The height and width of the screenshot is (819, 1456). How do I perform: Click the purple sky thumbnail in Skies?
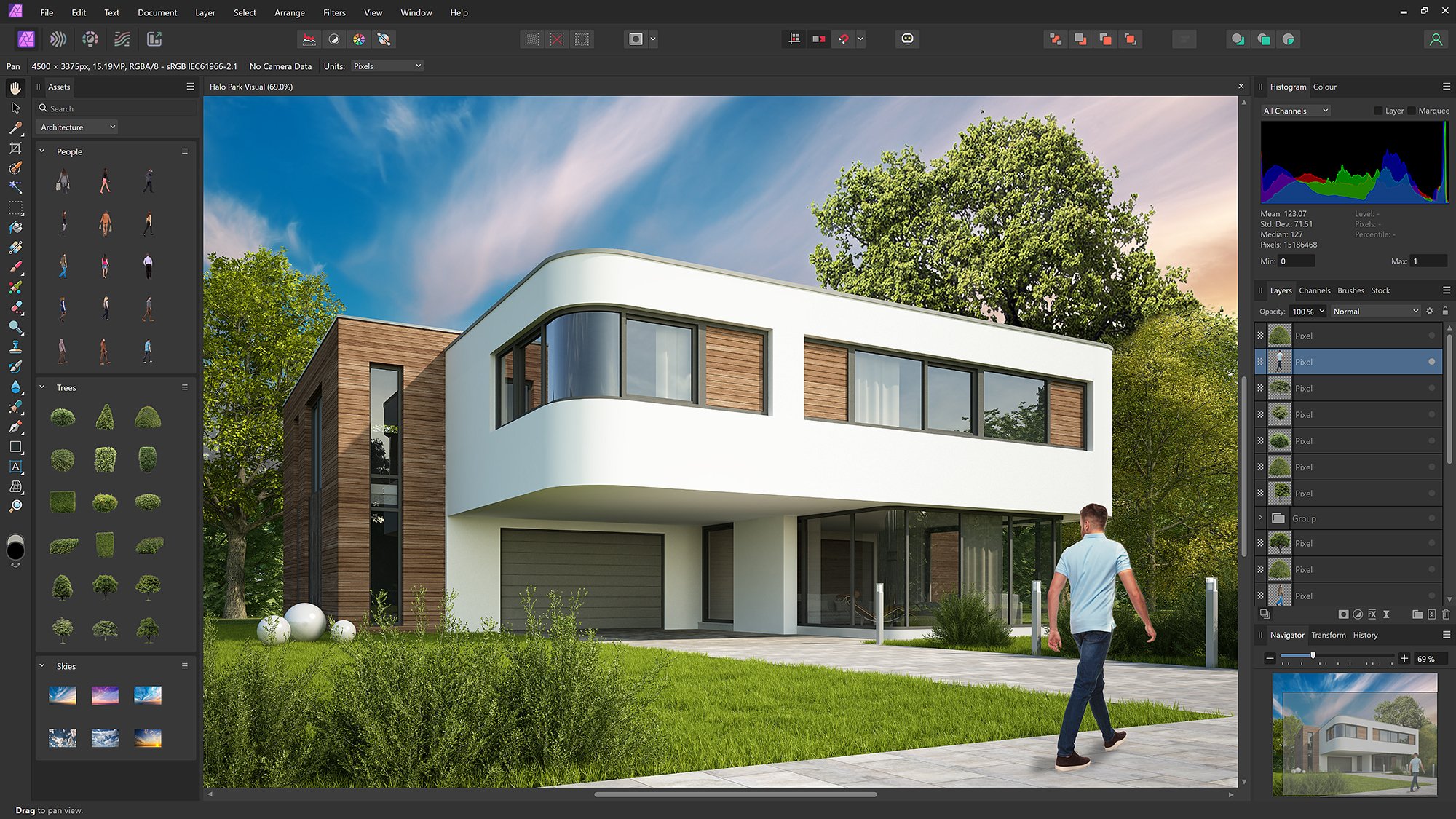coord(105,695)
